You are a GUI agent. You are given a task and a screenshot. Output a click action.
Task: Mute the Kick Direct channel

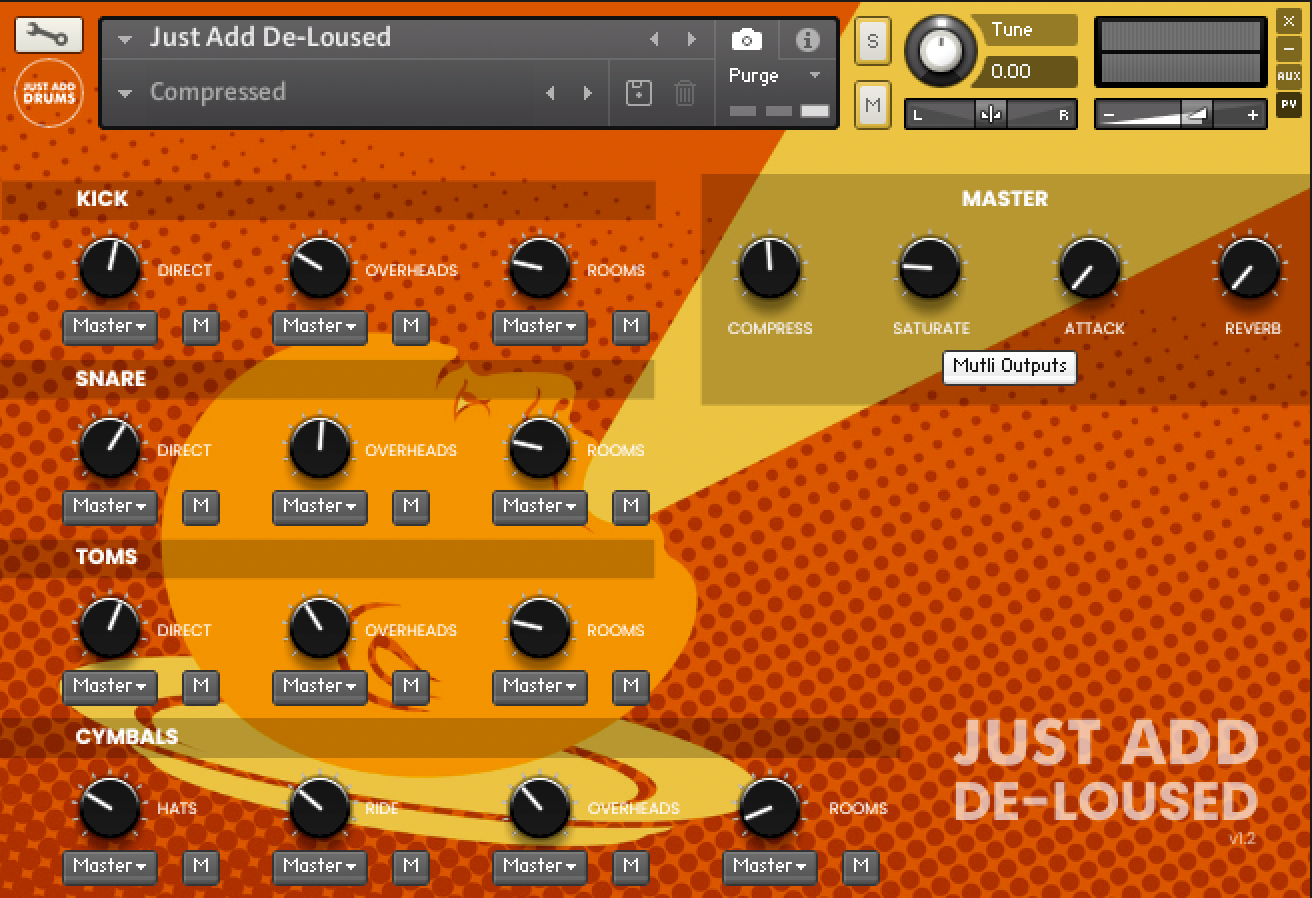coord(201,326)
